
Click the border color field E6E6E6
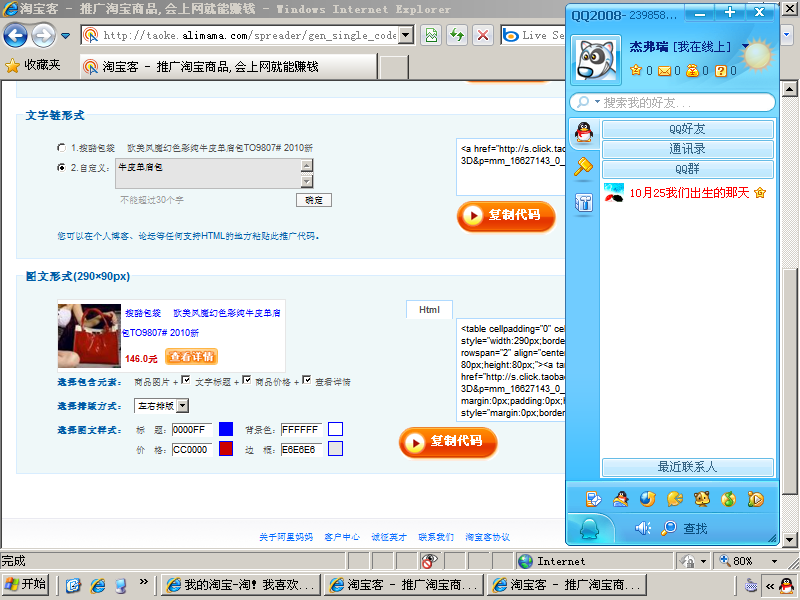(301, 449)
